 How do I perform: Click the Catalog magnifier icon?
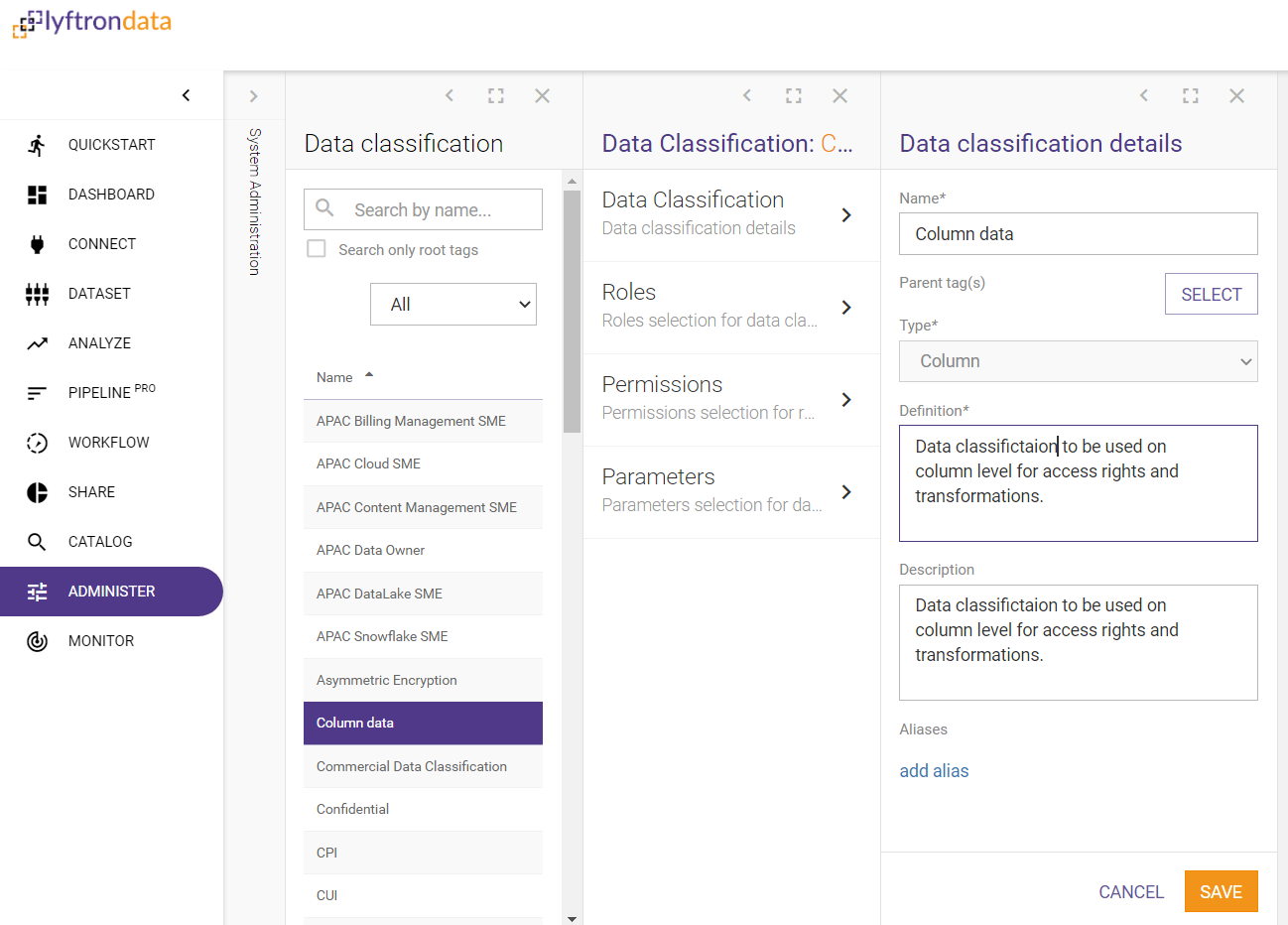[37, 542]
